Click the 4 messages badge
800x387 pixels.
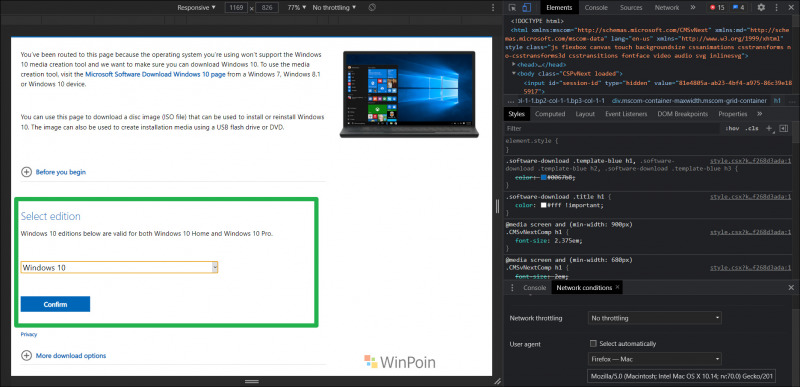point(738,8)
